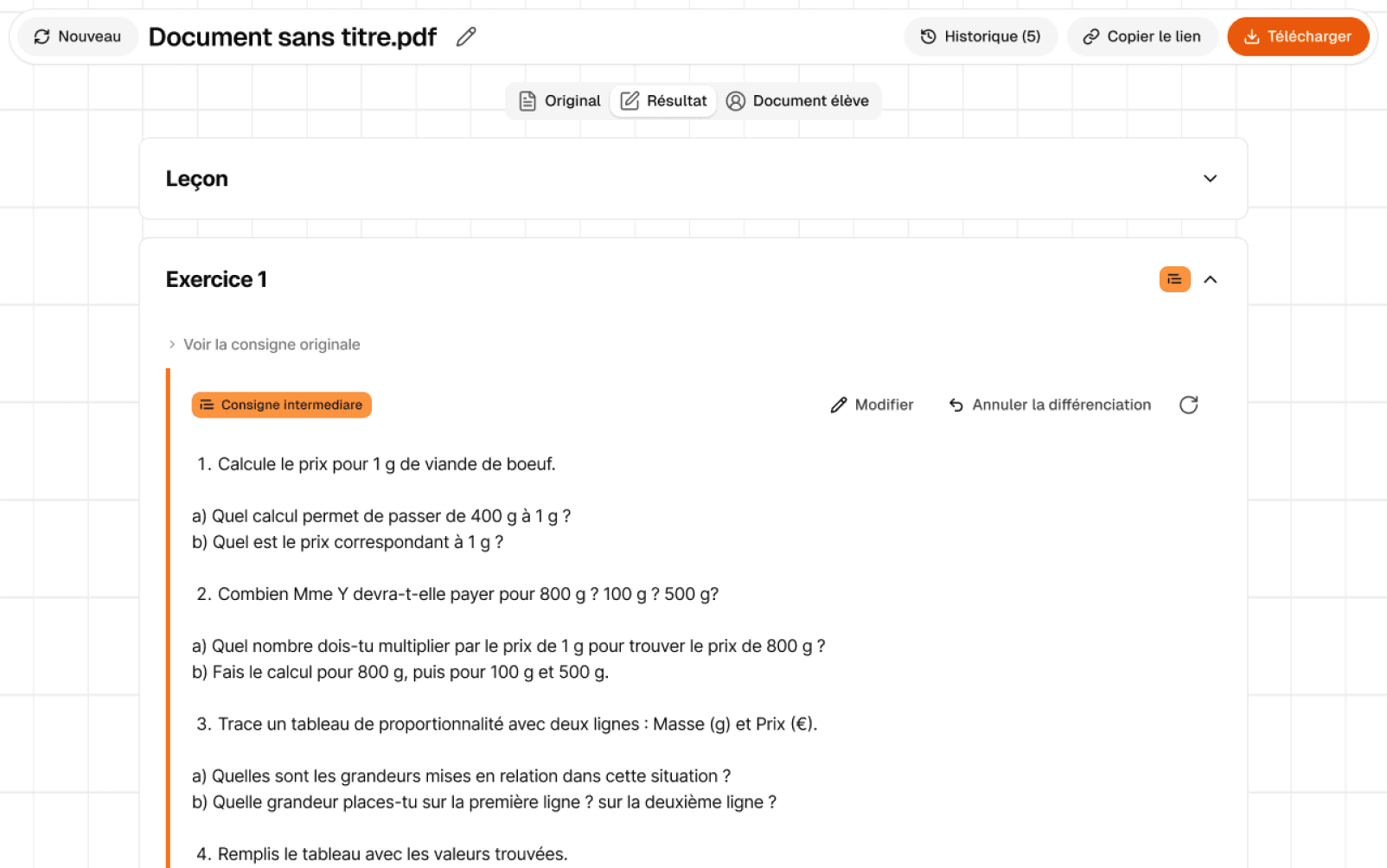Click the Télécharger button
The height and width of the screenshot is (868, 1387).
pos(1298,36)
